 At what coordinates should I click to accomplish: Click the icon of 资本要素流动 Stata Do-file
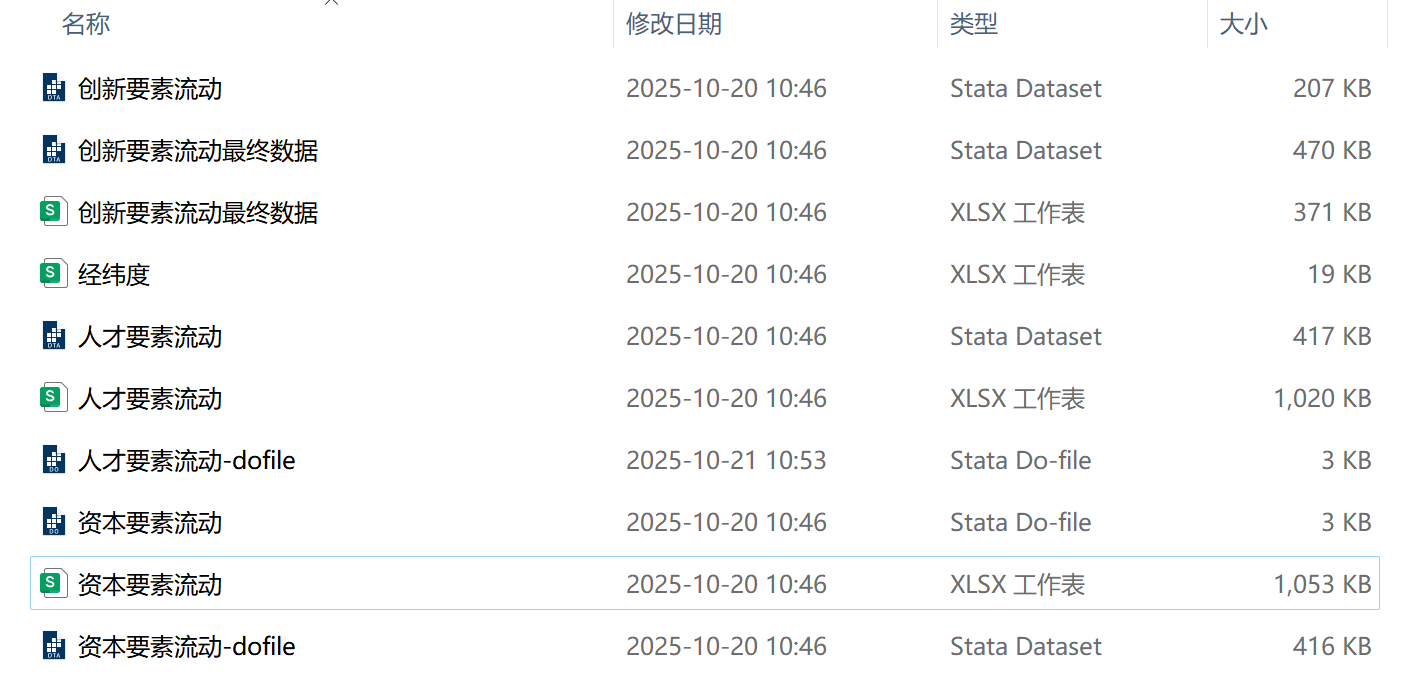[x=54, y=522]
